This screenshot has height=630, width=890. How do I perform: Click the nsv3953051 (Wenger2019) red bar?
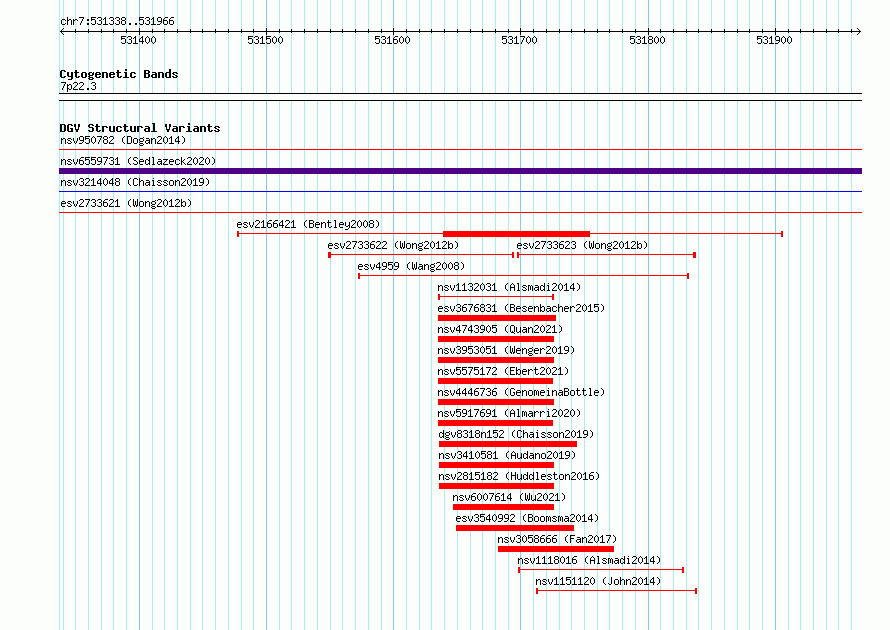496,360
